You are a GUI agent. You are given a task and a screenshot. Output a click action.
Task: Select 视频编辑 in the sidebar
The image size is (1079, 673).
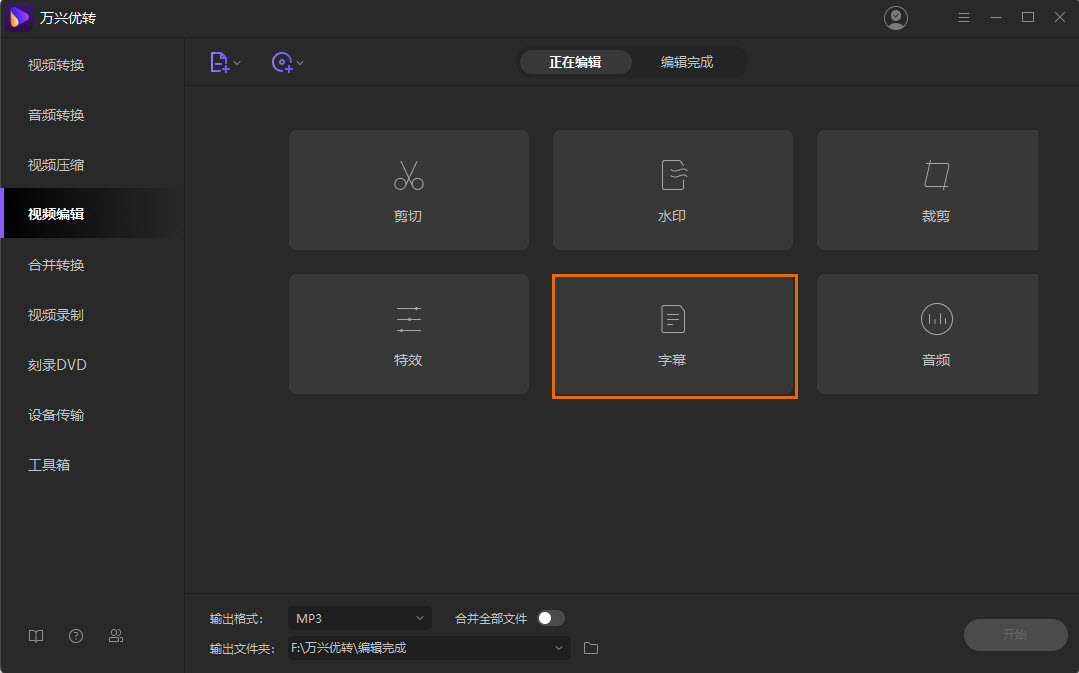click(x=92, y=214)
